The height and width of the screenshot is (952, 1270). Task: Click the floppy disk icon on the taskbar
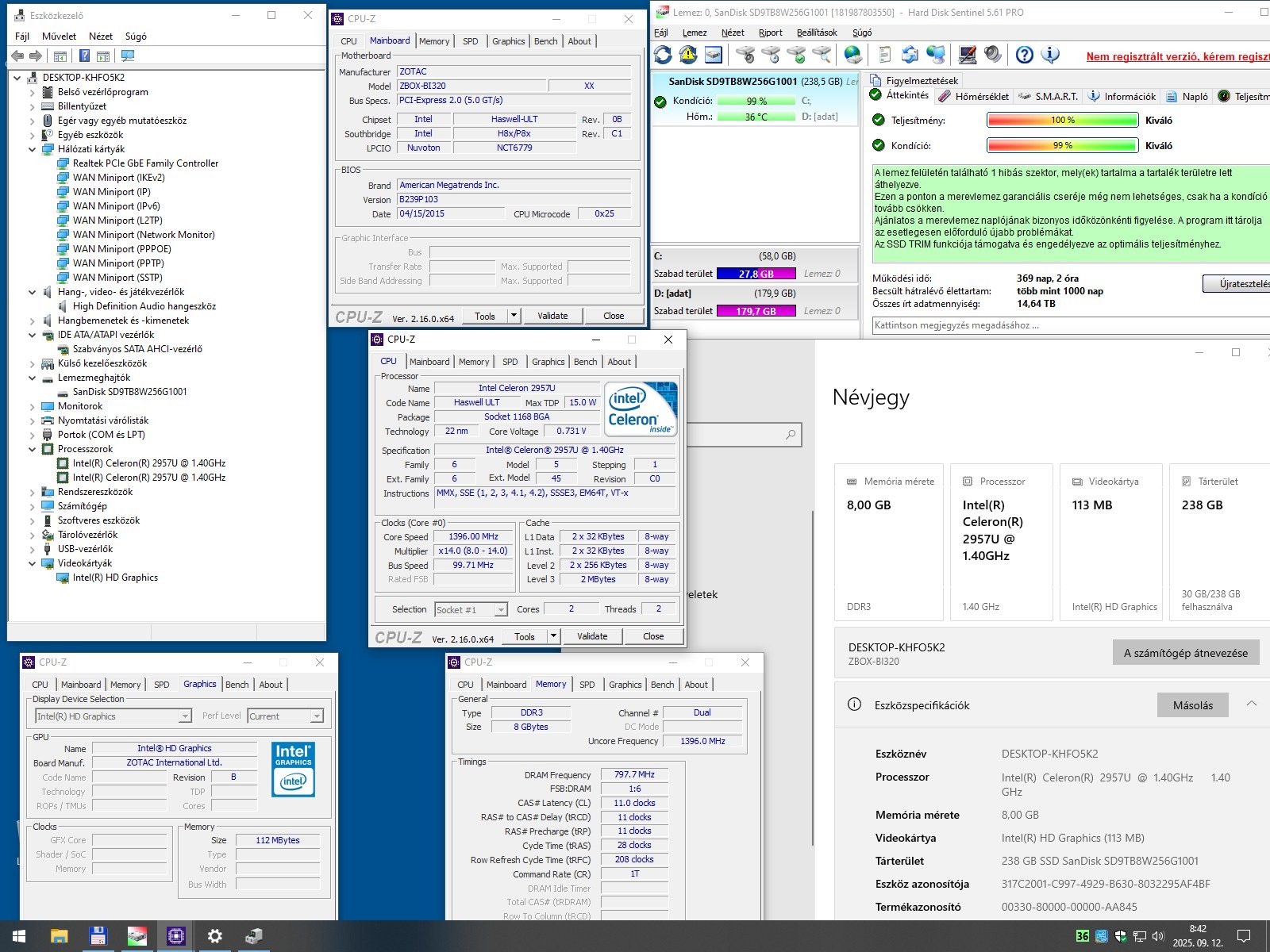click(98, 936)
